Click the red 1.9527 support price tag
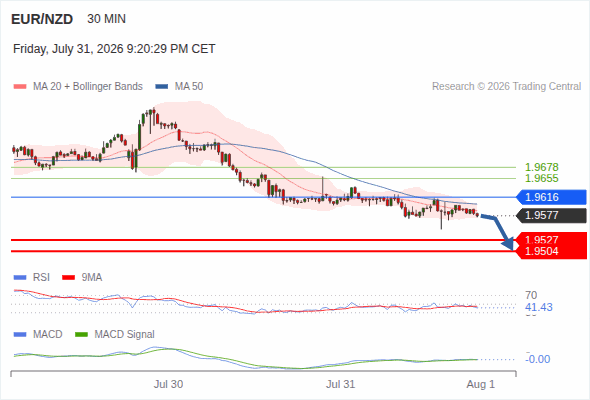Image resolution: width=590 pixels, height=400 pixels. 551,239
